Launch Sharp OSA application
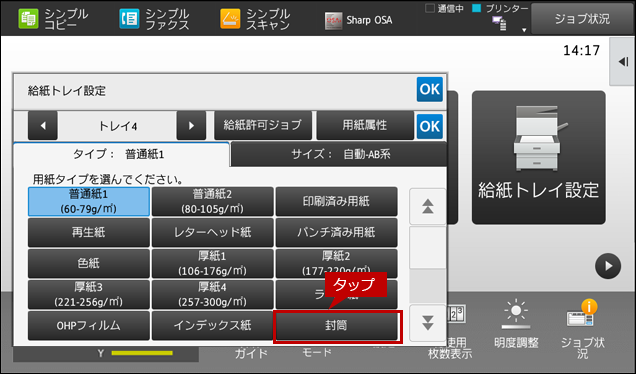636x374 pixels. coord(359,20)
